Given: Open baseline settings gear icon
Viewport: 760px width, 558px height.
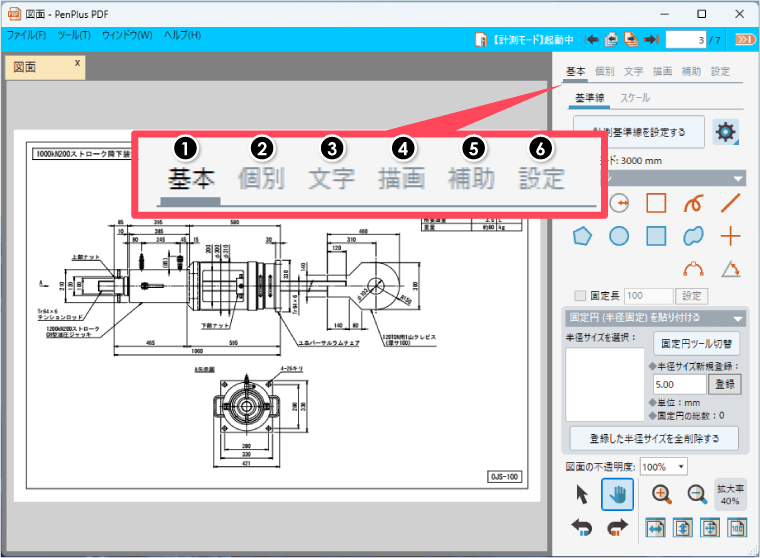Looking at the screenshot, I should coord(725,132).
